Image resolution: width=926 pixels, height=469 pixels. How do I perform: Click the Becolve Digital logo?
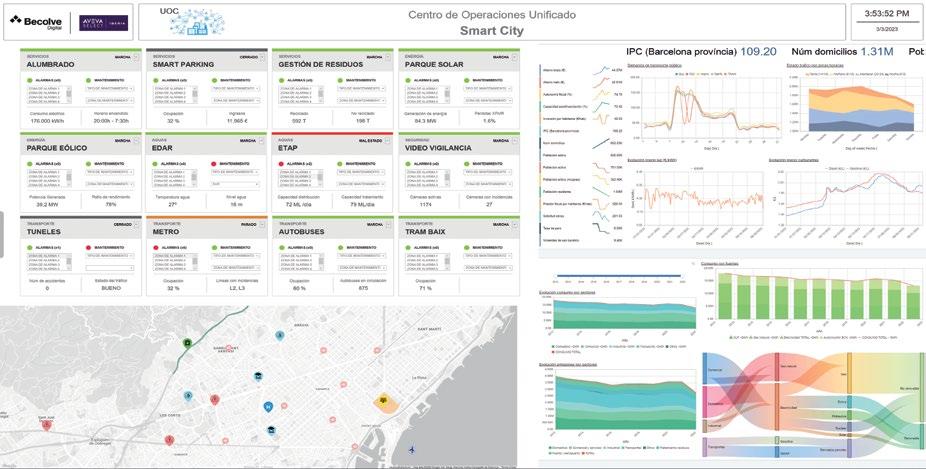pos(37,22)
